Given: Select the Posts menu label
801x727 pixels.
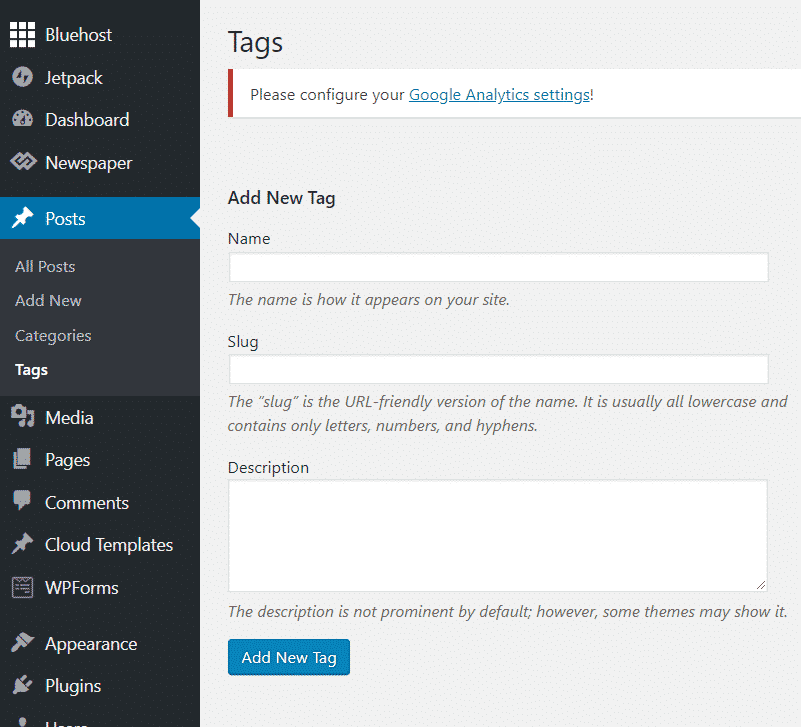Looking at the screenshot, I should coord(65,219).
